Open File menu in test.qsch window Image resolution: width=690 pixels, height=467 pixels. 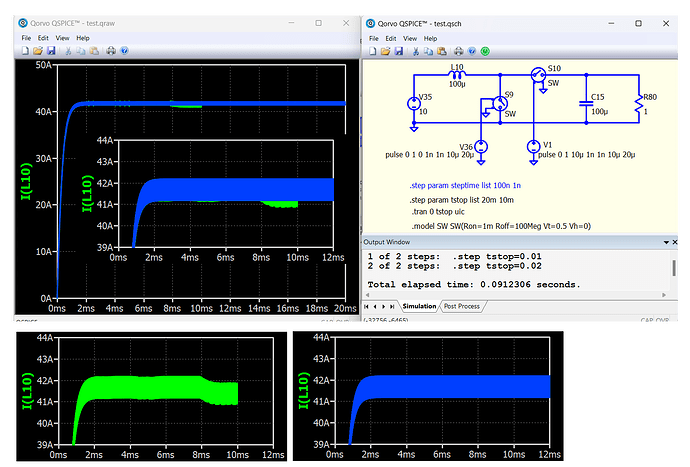point(374,39)
